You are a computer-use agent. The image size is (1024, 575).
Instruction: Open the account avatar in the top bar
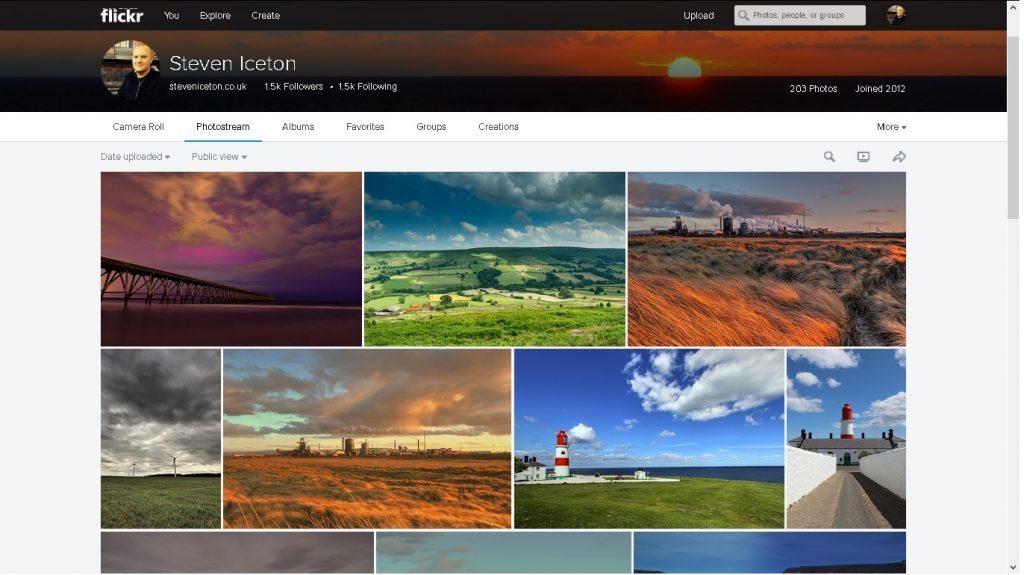point(895,15)
